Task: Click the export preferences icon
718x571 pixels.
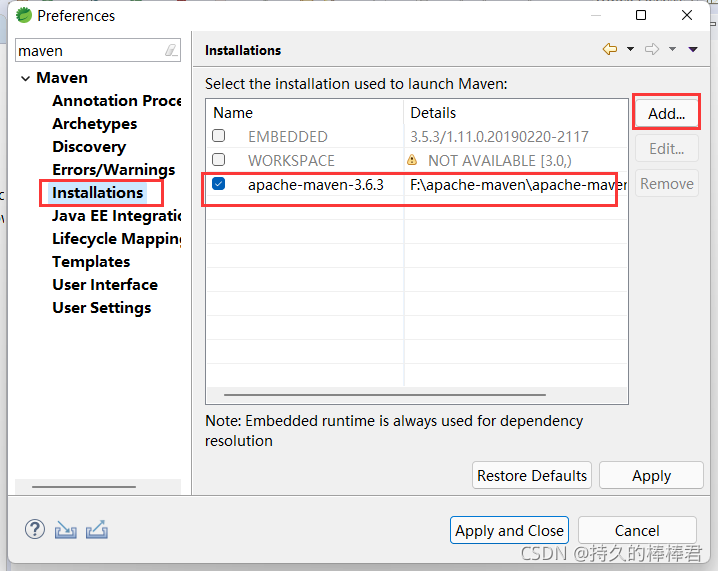Action: (x=97, y=529)
